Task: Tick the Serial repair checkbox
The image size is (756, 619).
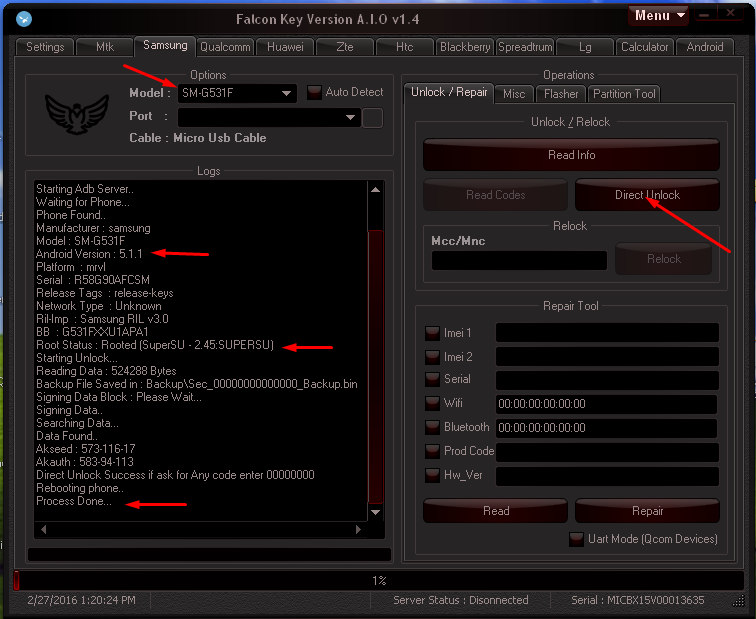Action: click(x=432, y=379)
